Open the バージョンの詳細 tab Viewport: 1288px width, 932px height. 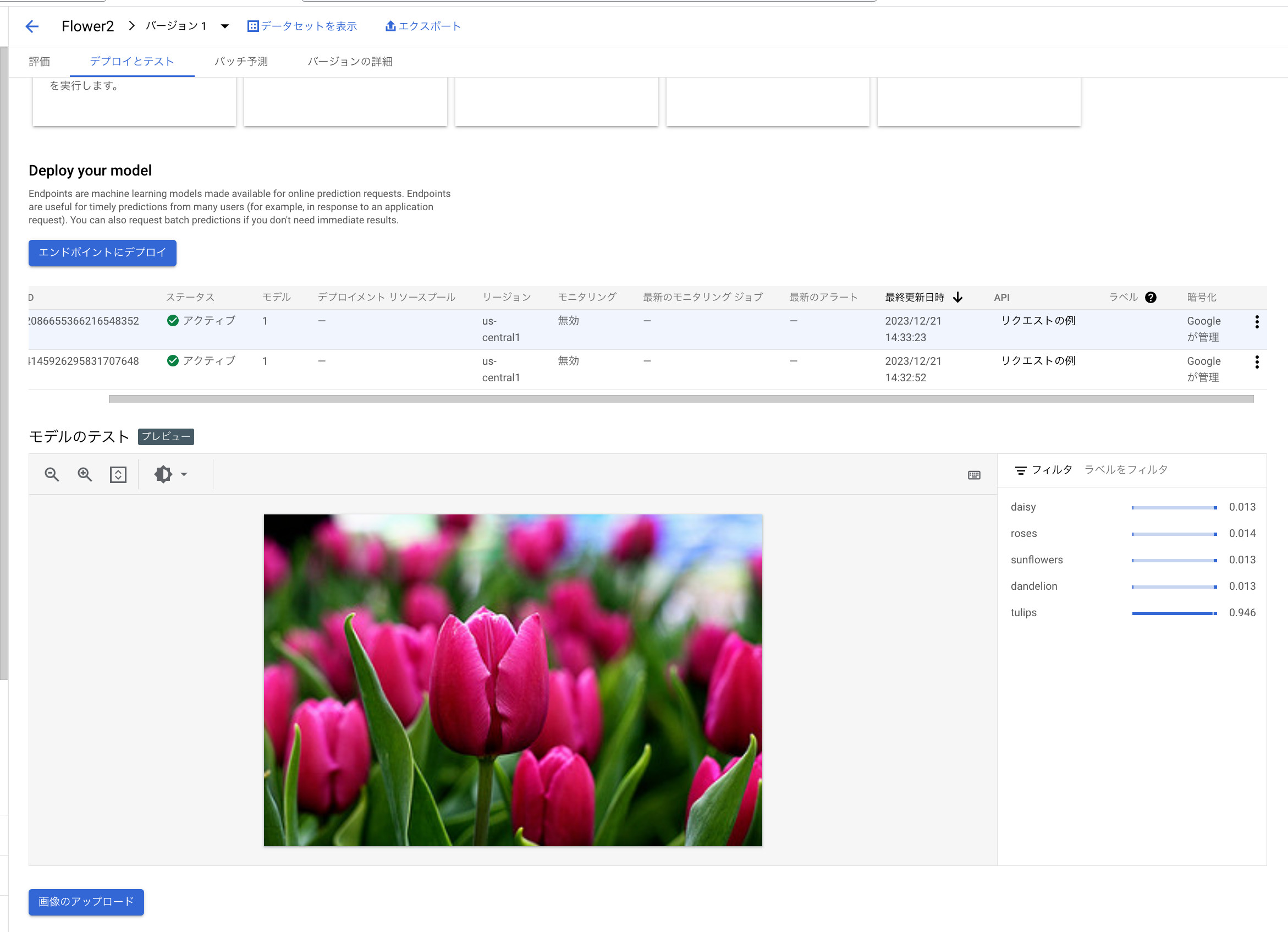coord(349,62)
